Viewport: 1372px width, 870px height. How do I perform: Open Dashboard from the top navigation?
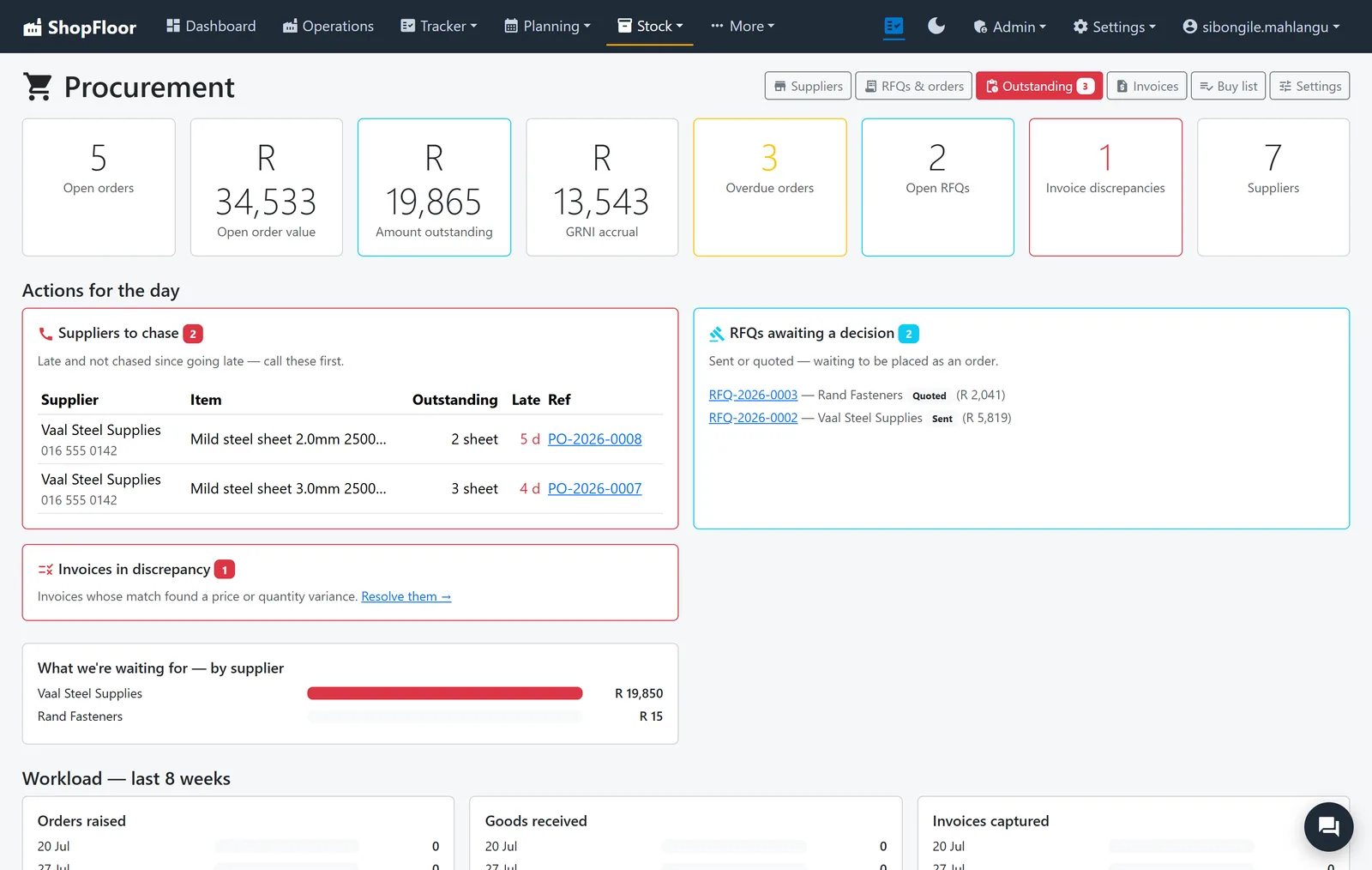point(211,27)
